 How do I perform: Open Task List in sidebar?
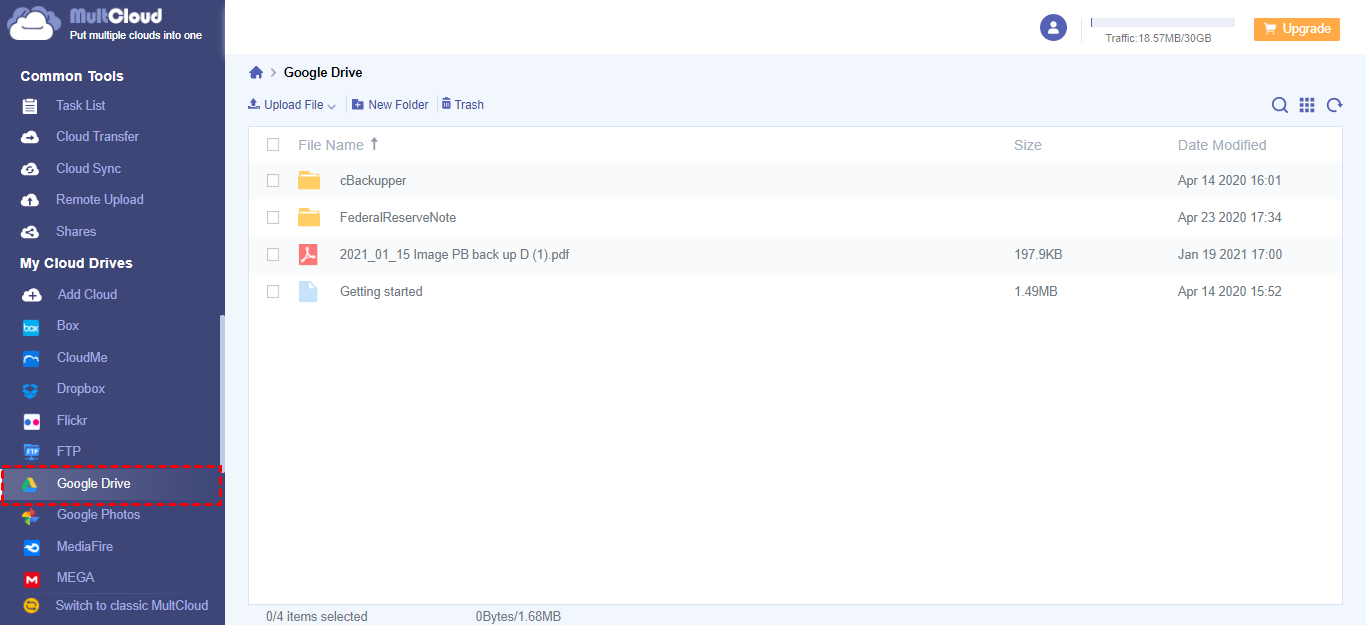80,105
